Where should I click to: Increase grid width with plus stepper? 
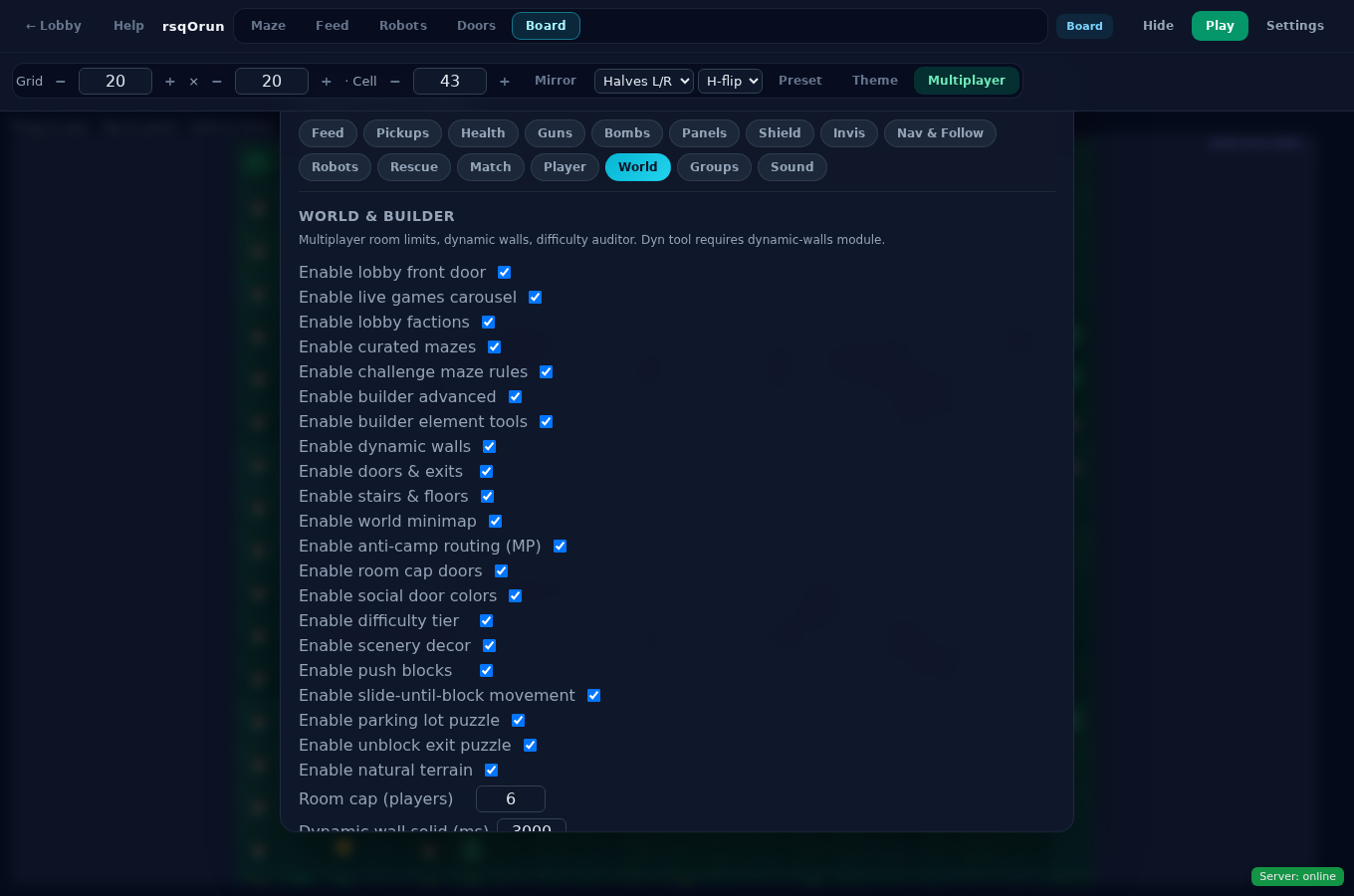(170, 82)
